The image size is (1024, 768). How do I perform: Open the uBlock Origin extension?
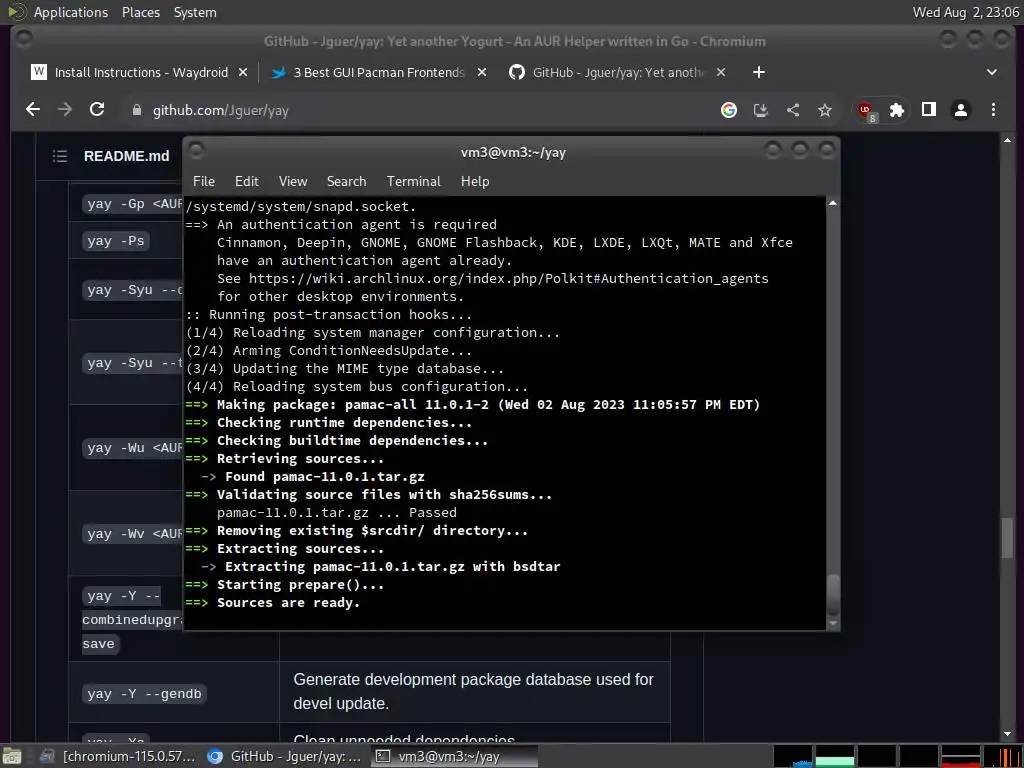click(x=867, y=110)
